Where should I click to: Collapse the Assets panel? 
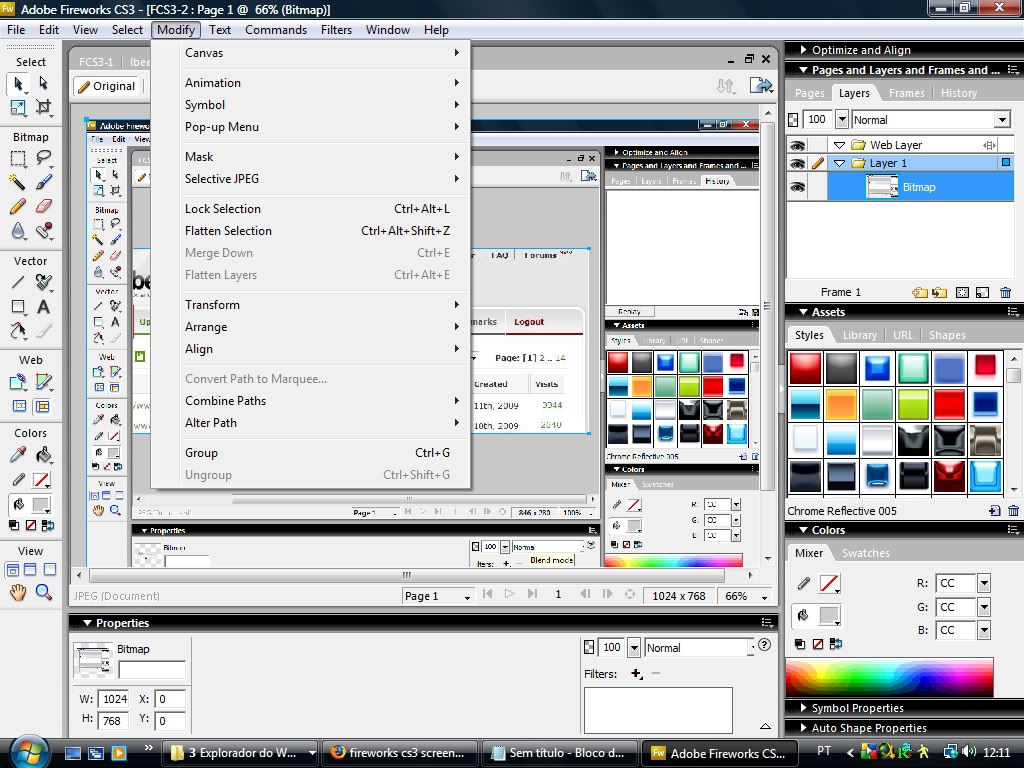coord(803,312)
